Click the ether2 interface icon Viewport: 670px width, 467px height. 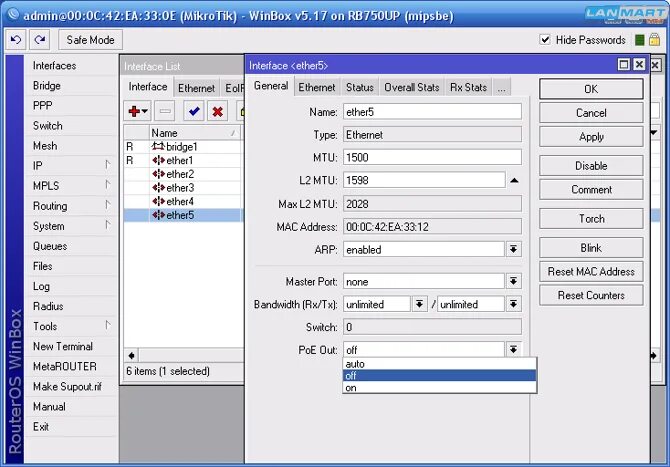[x=158, y=174]
